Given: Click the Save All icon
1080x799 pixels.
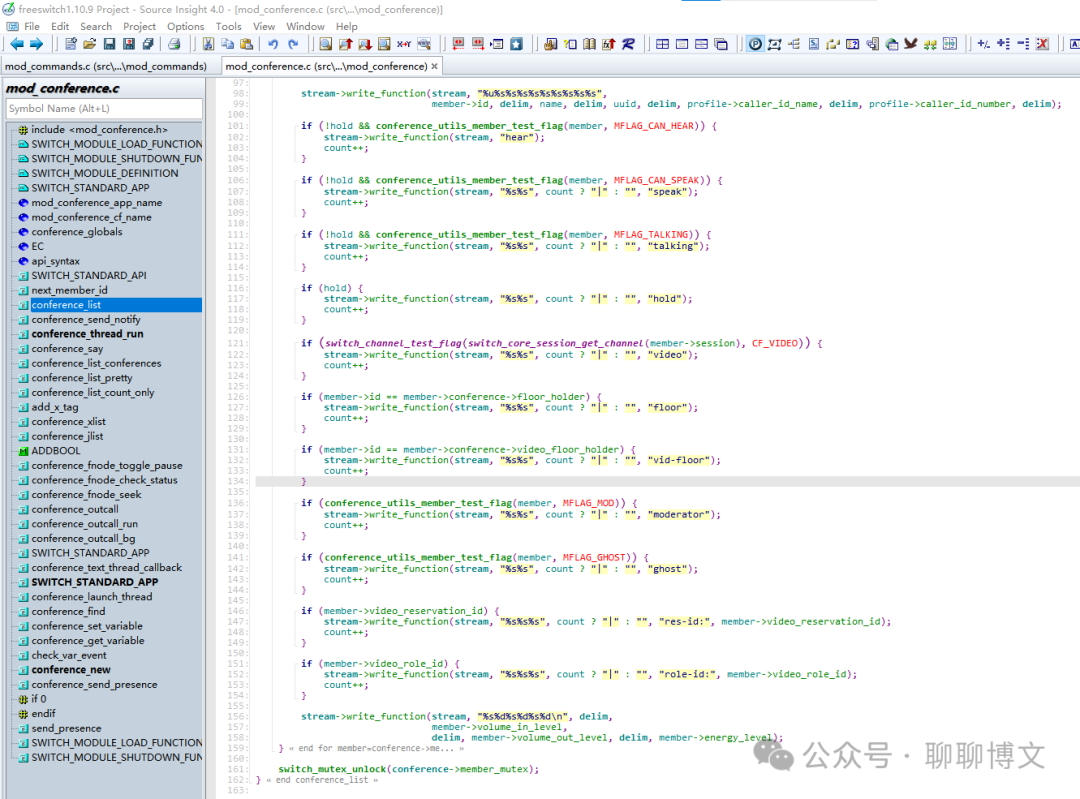Looking at the screenshot, I should pyautogui.click(x=148, y=43).
